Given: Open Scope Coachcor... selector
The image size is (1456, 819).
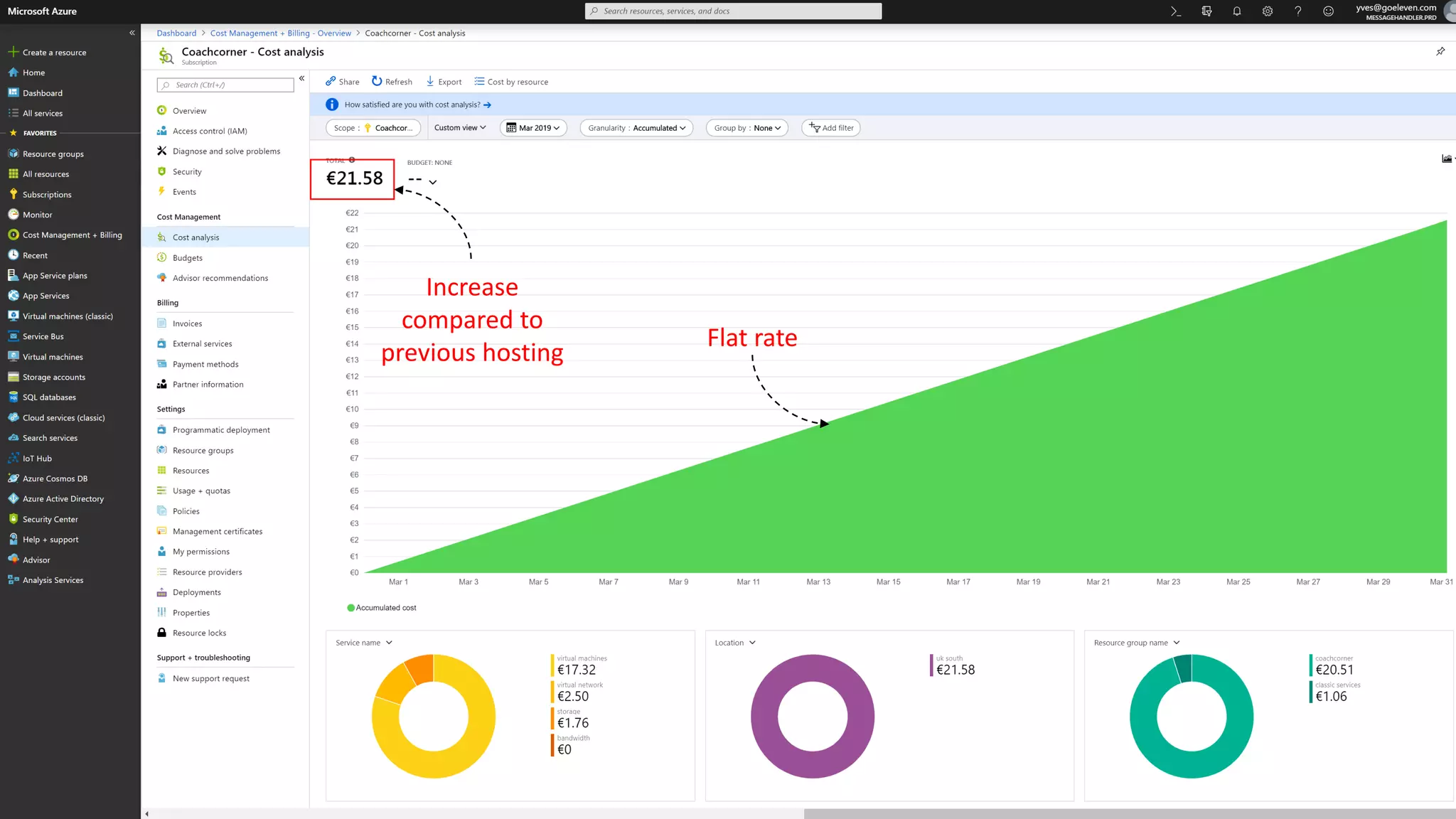Looking at the screenshot, I should tap(373, 128).
